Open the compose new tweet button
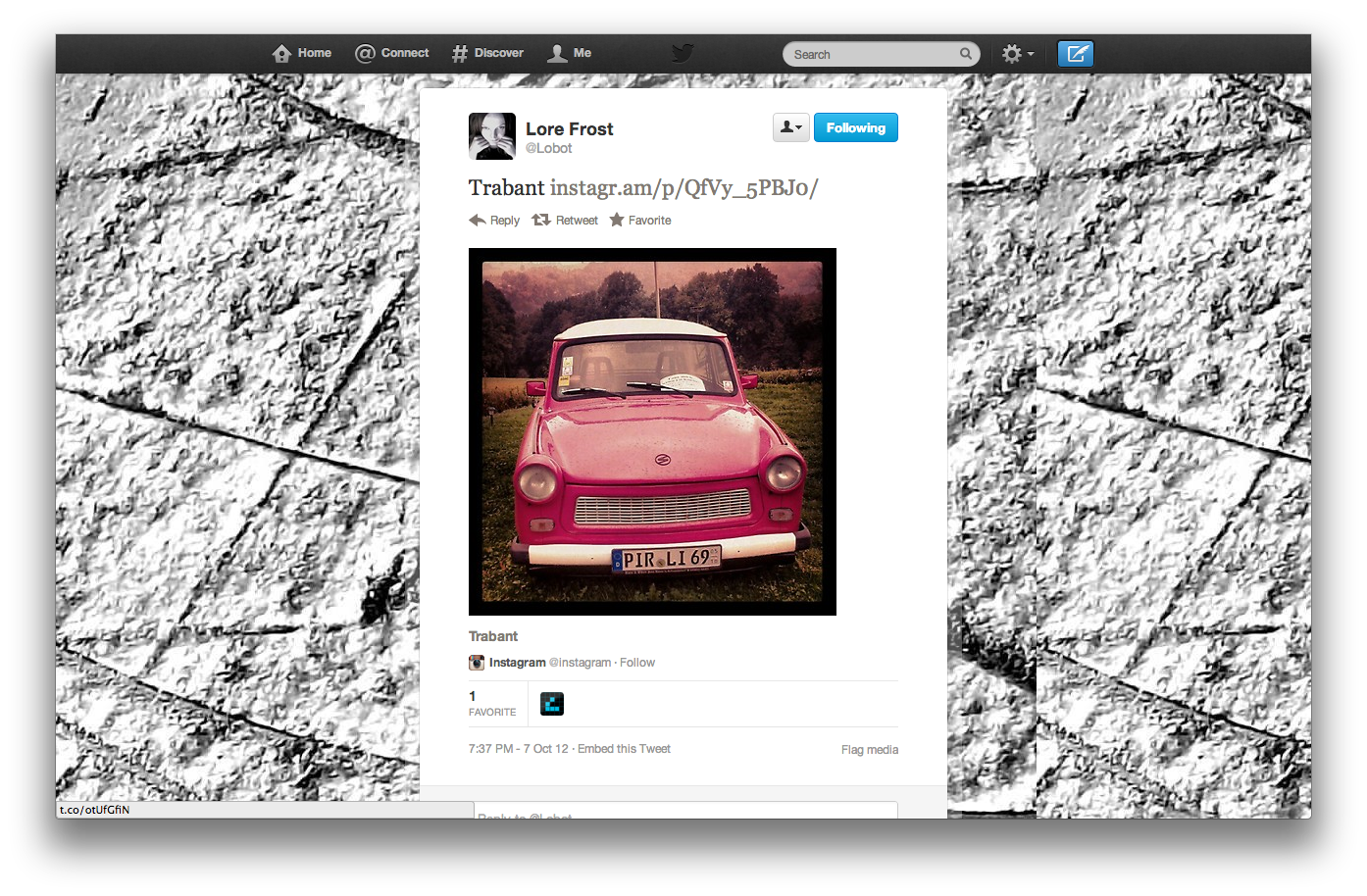 1075,54
